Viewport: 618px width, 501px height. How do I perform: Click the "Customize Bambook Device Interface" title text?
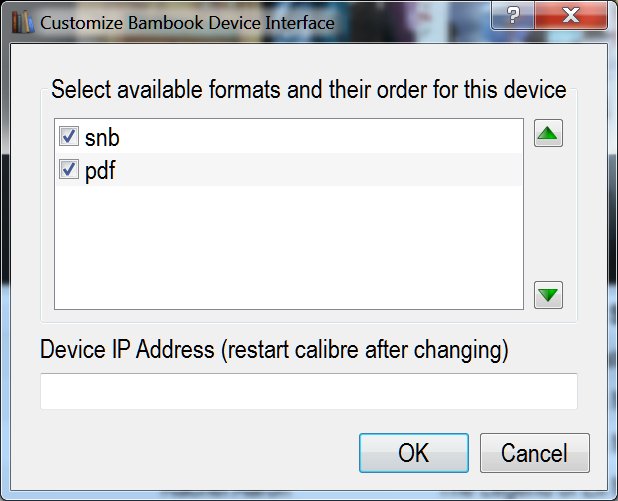(187, 20)
